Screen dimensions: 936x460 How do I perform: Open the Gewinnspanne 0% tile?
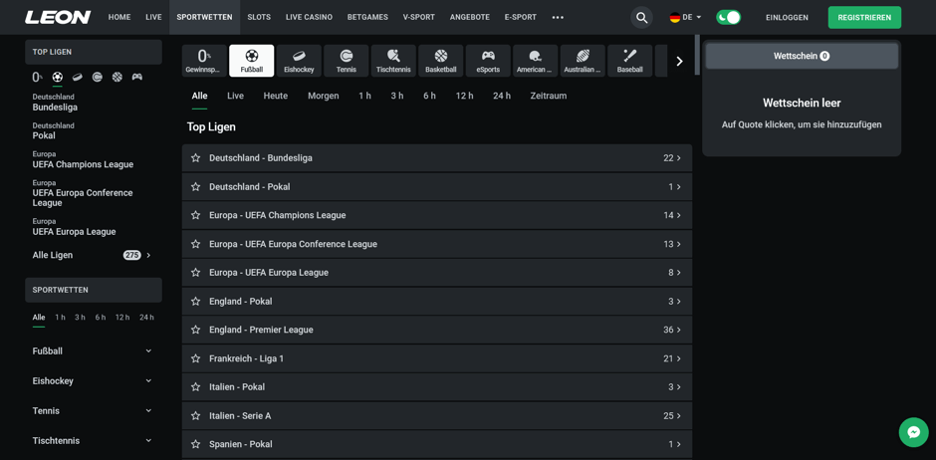tap(204, 61)
